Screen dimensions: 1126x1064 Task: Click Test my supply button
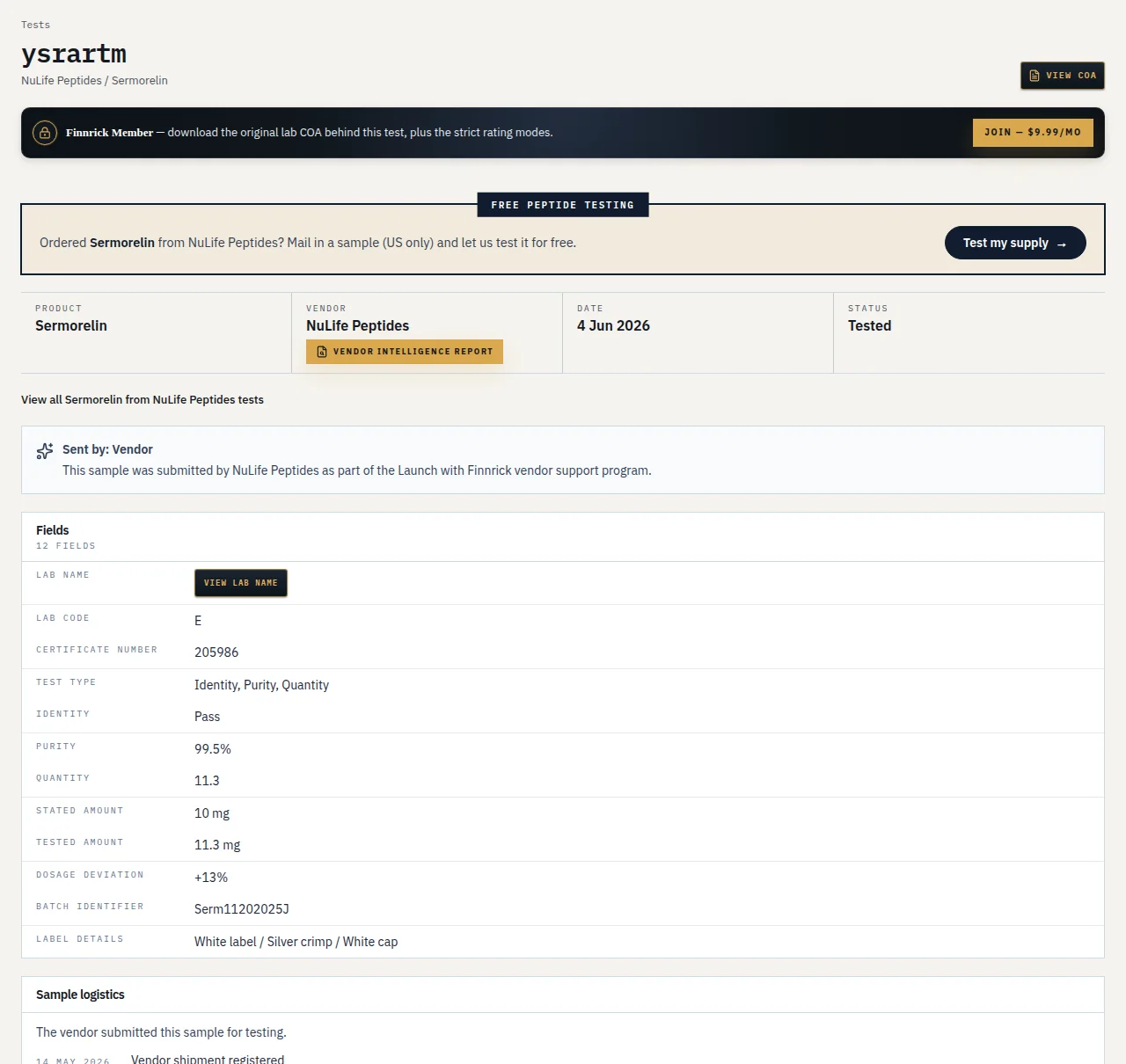[x=1015, y=243]
